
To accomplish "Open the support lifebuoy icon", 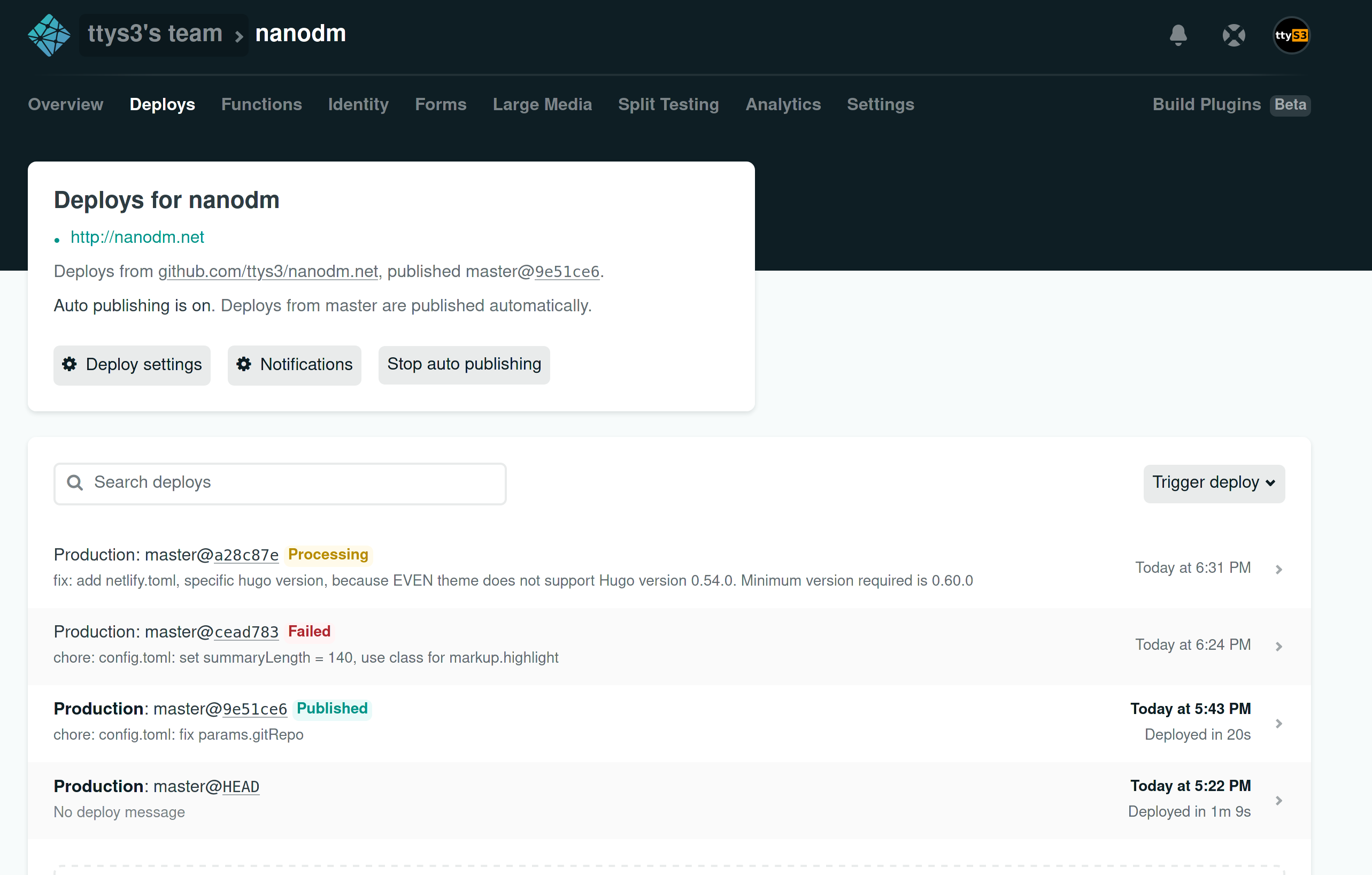I will coord(1234,35).
